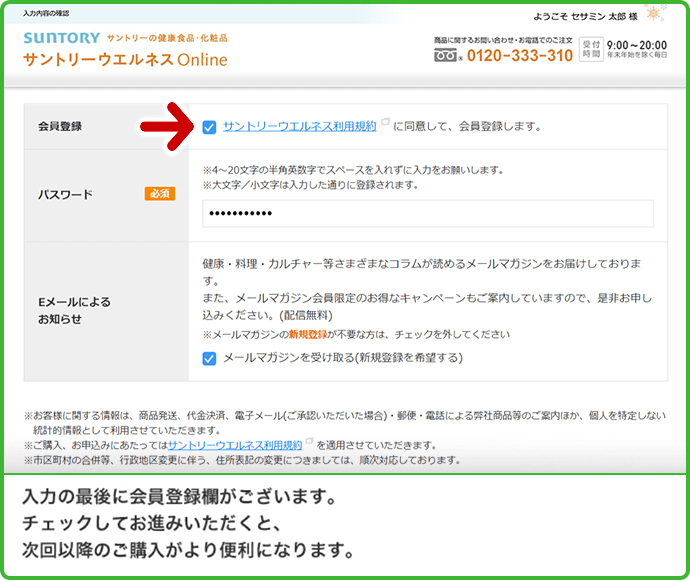Click the 入力内容の確認 heading text
This screenshot has width=690, height=580.
pos(46,13)
